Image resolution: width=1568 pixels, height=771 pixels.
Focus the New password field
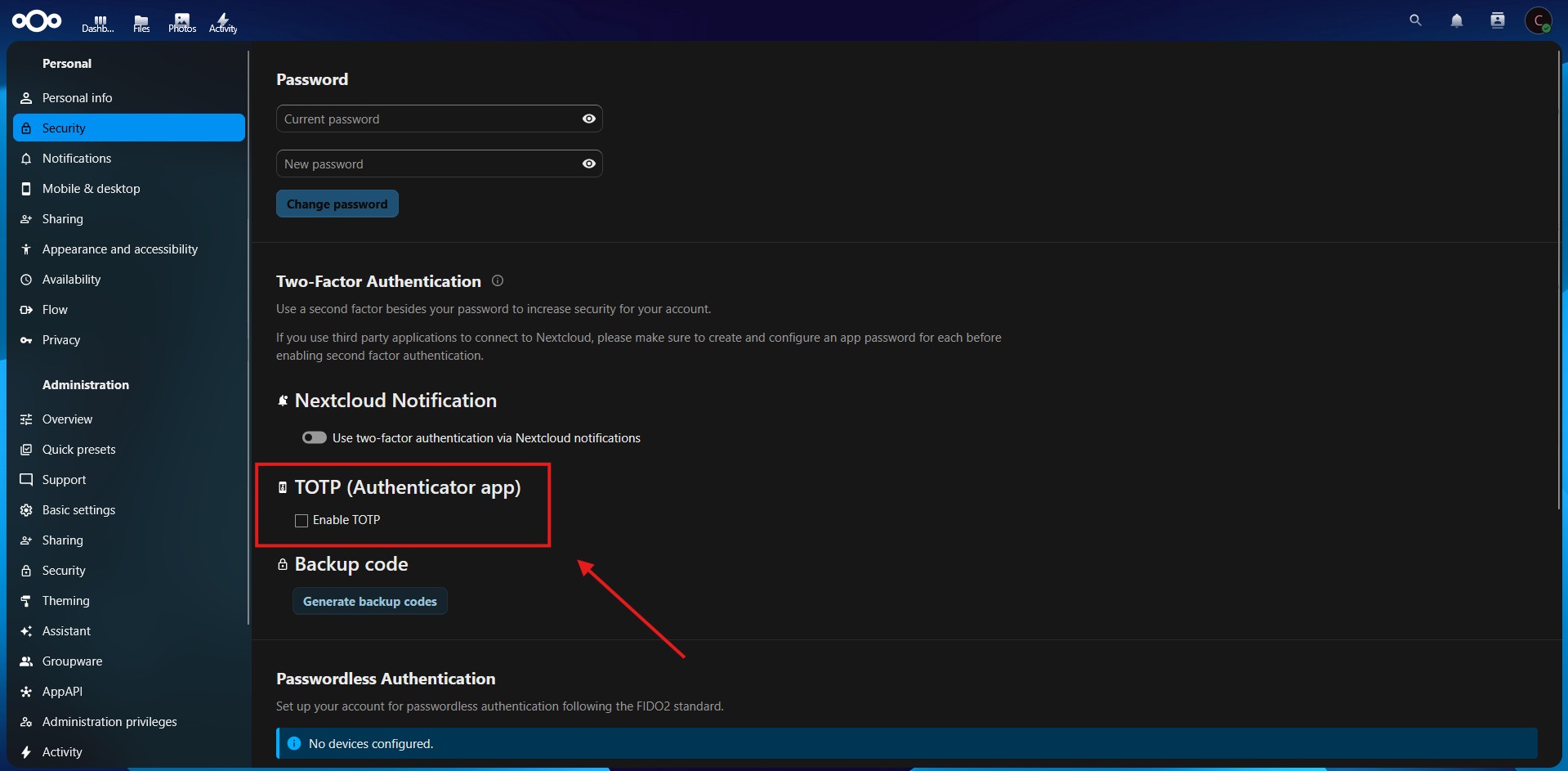coord(425,164)
